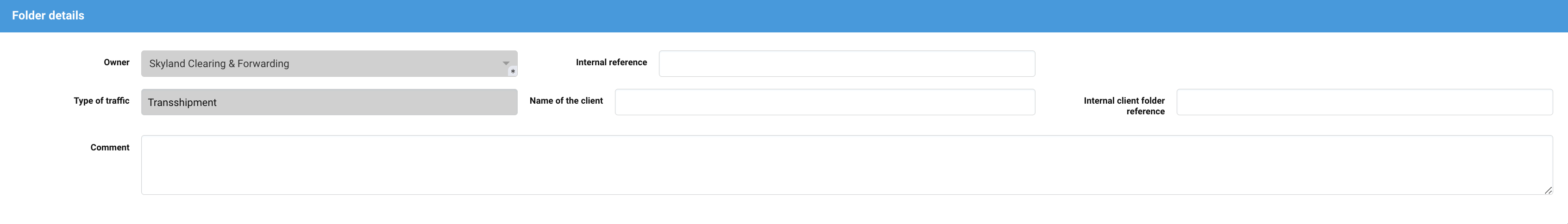Image resolution: width=1568 pixels, height=224 pixels.
Task: Open the Skyland Clearing & Forwarding owner selector
Action: [x=329, y=63]
